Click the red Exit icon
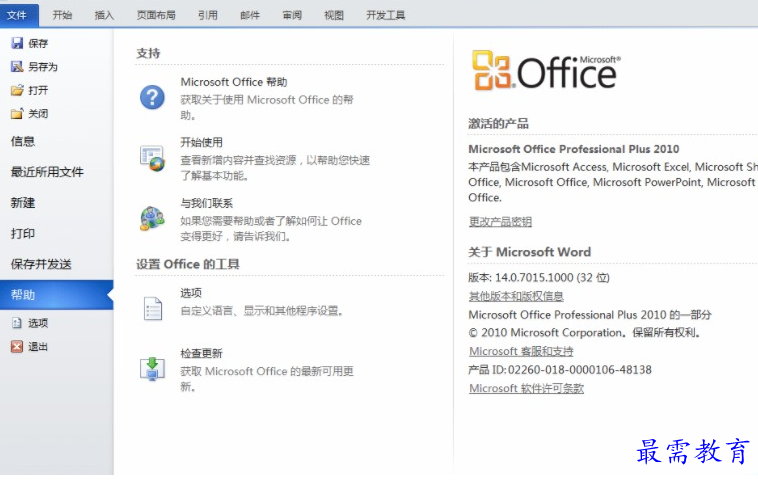Screen dimensions: 758x483 tap(17, 346)
